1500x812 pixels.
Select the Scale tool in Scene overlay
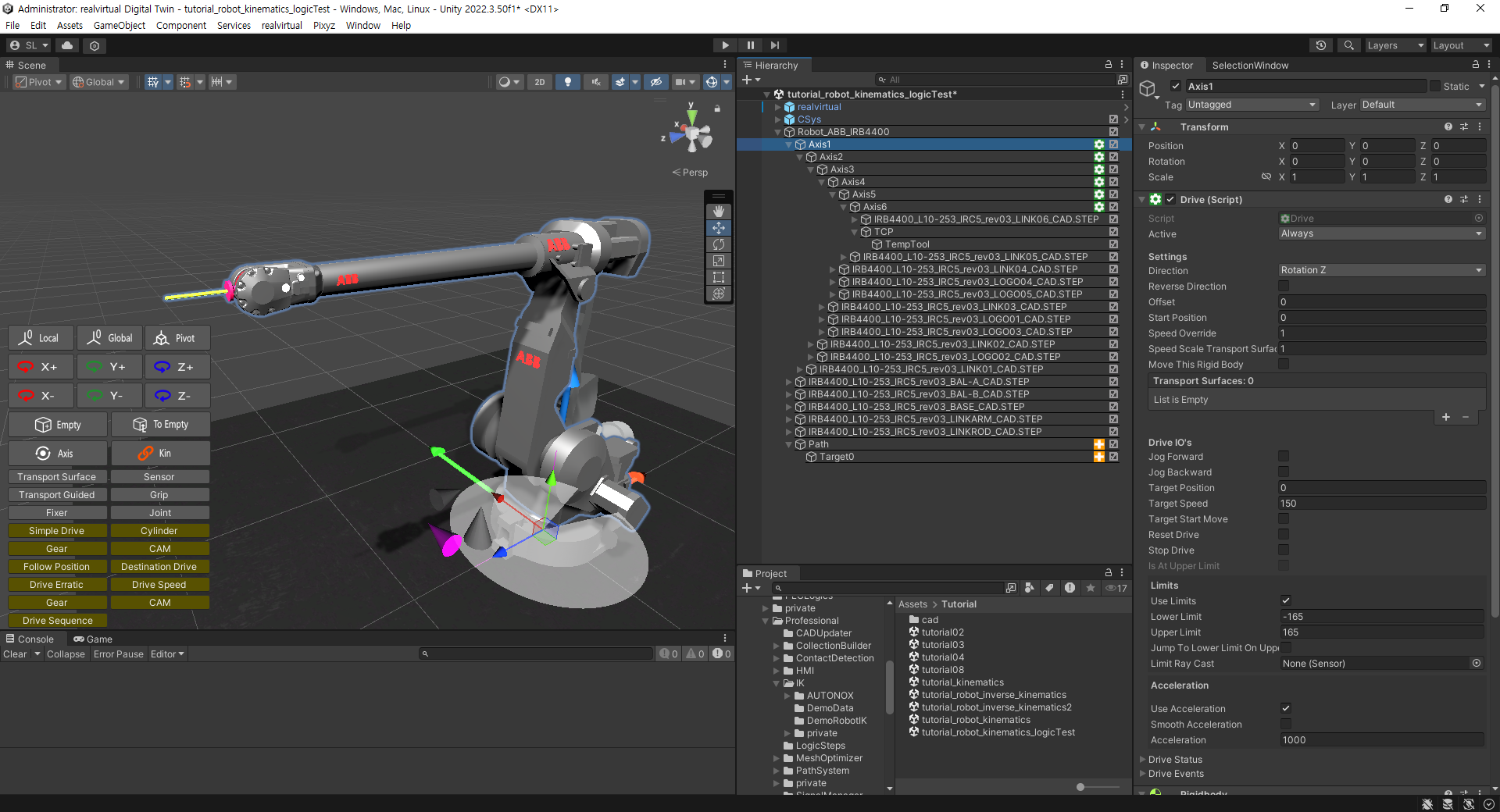click(x=719, y=261)
